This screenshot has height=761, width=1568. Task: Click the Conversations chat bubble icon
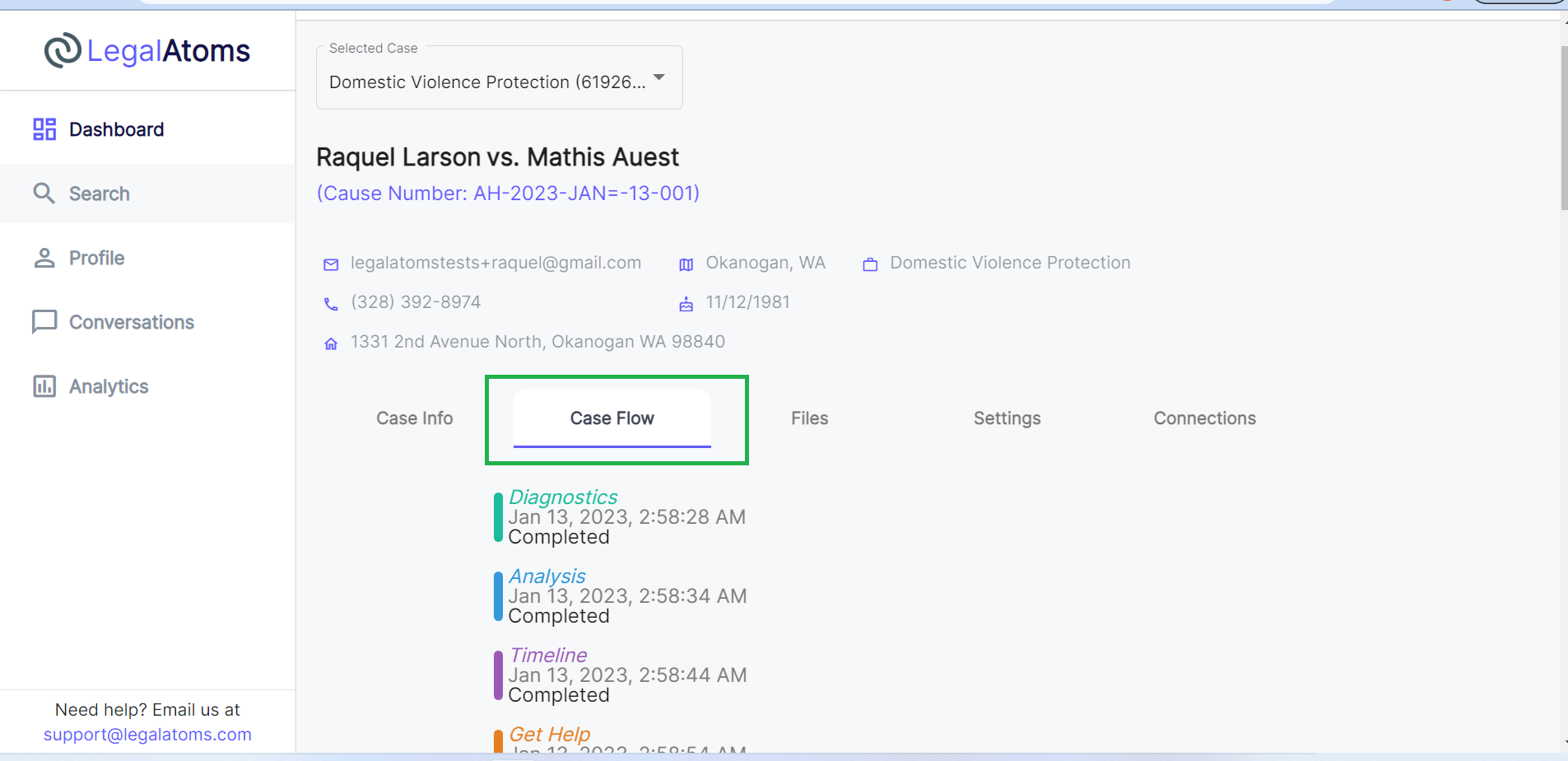[x=44, y=322]
